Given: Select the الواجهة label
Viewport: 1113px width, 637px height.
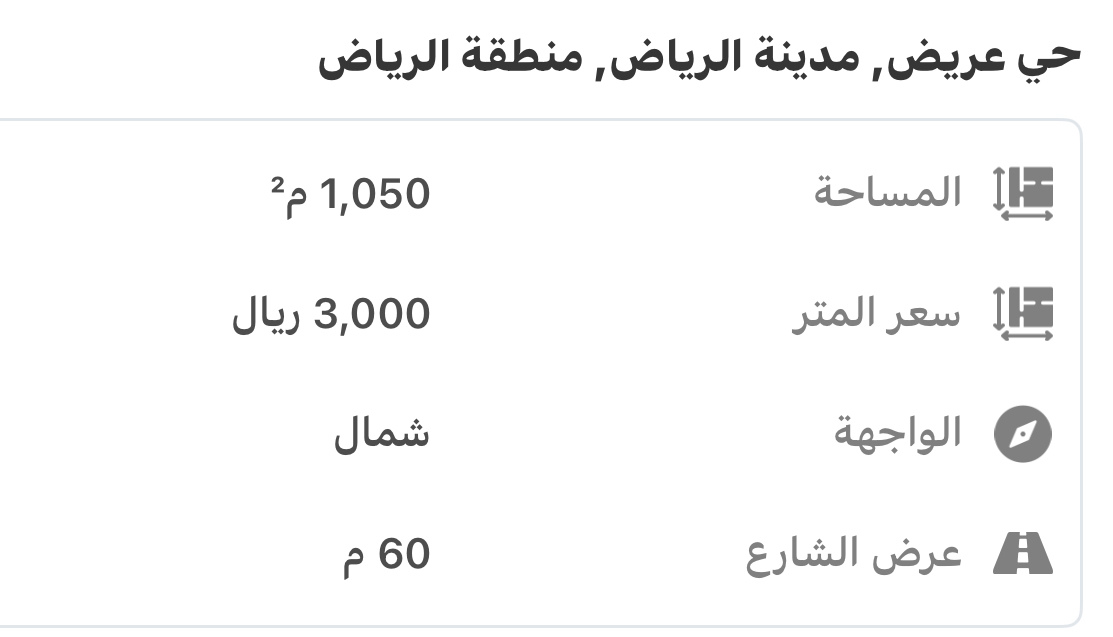Looking at the screenshot, I should 898,432.
